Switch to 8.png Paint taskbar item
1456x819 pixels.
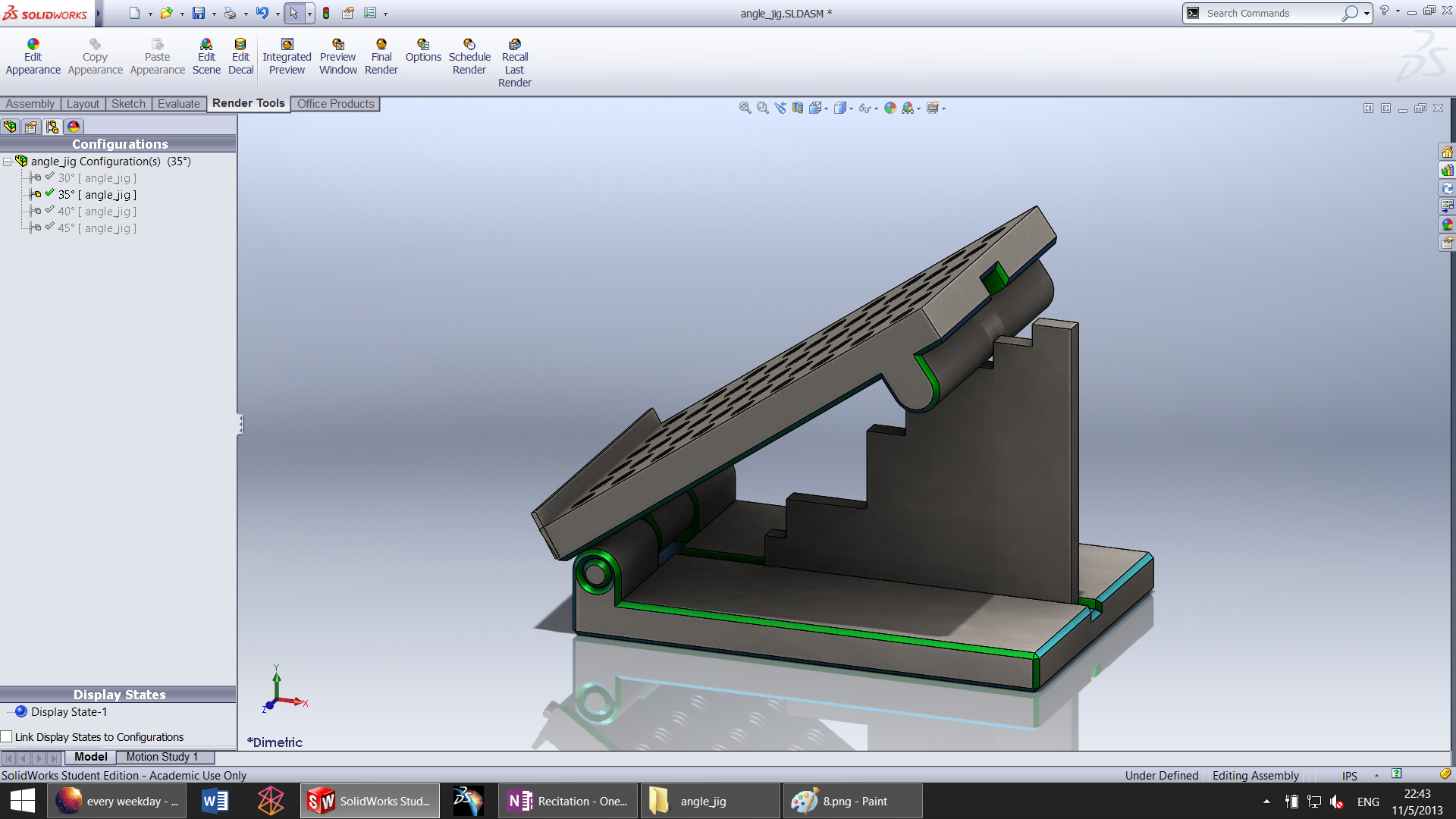(x=852, y=801)
